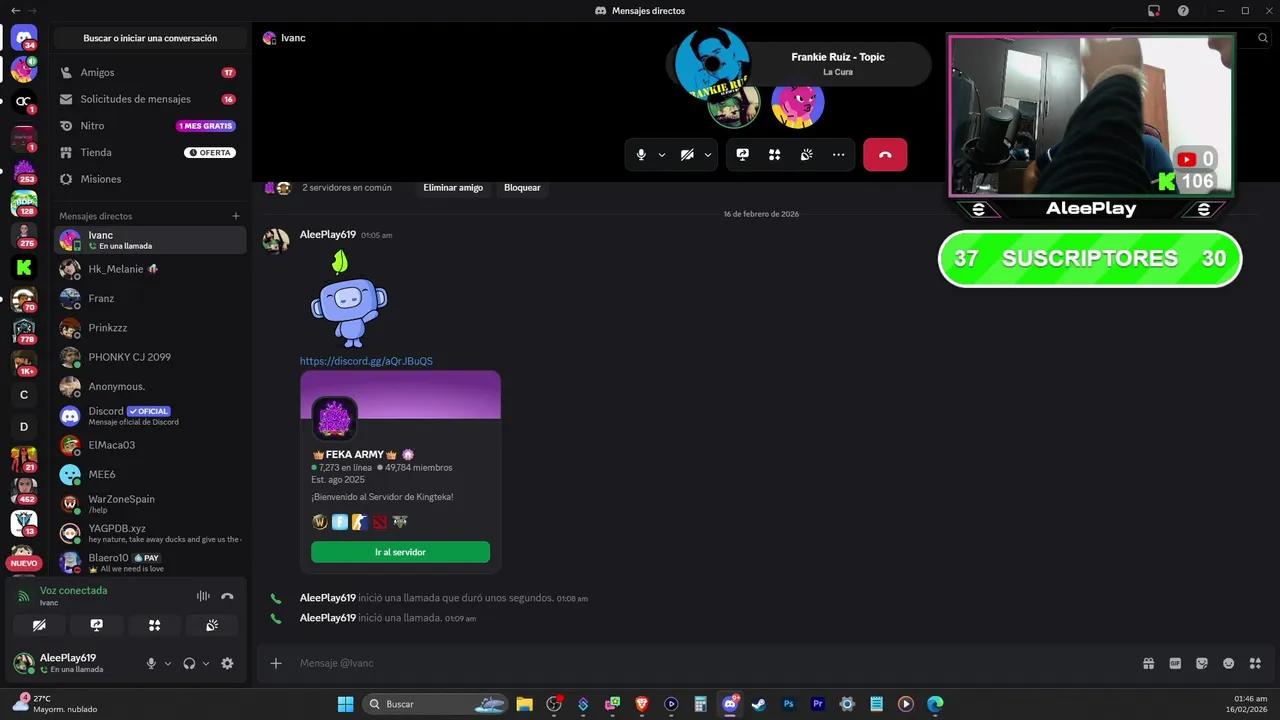Share screen from the voice panel

pos(96,625)
